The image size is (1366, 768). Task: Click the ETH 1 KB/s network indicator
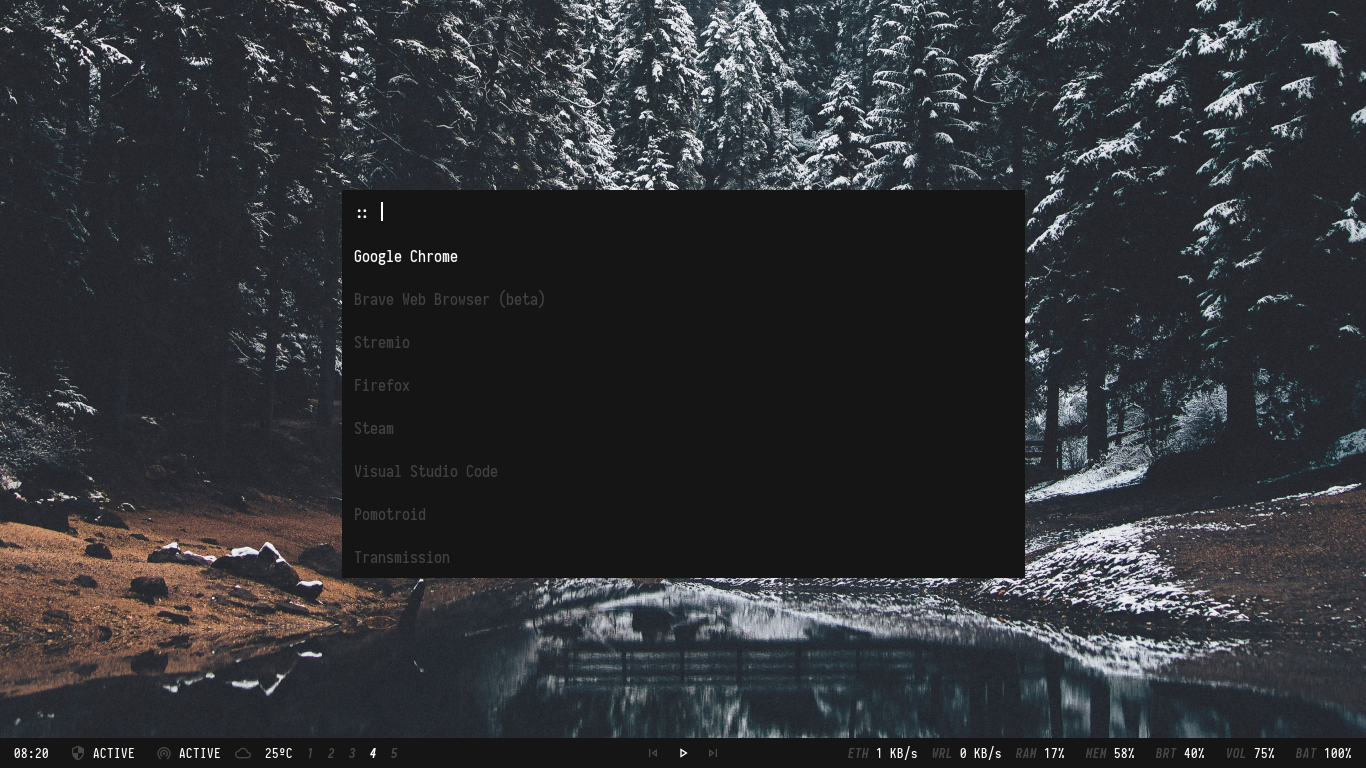coord(883,753)
